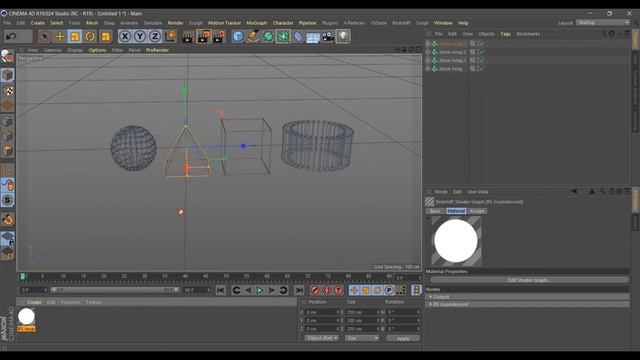Open the Character menu
Viewport: 640px width, 360px height.
point(283,23)
